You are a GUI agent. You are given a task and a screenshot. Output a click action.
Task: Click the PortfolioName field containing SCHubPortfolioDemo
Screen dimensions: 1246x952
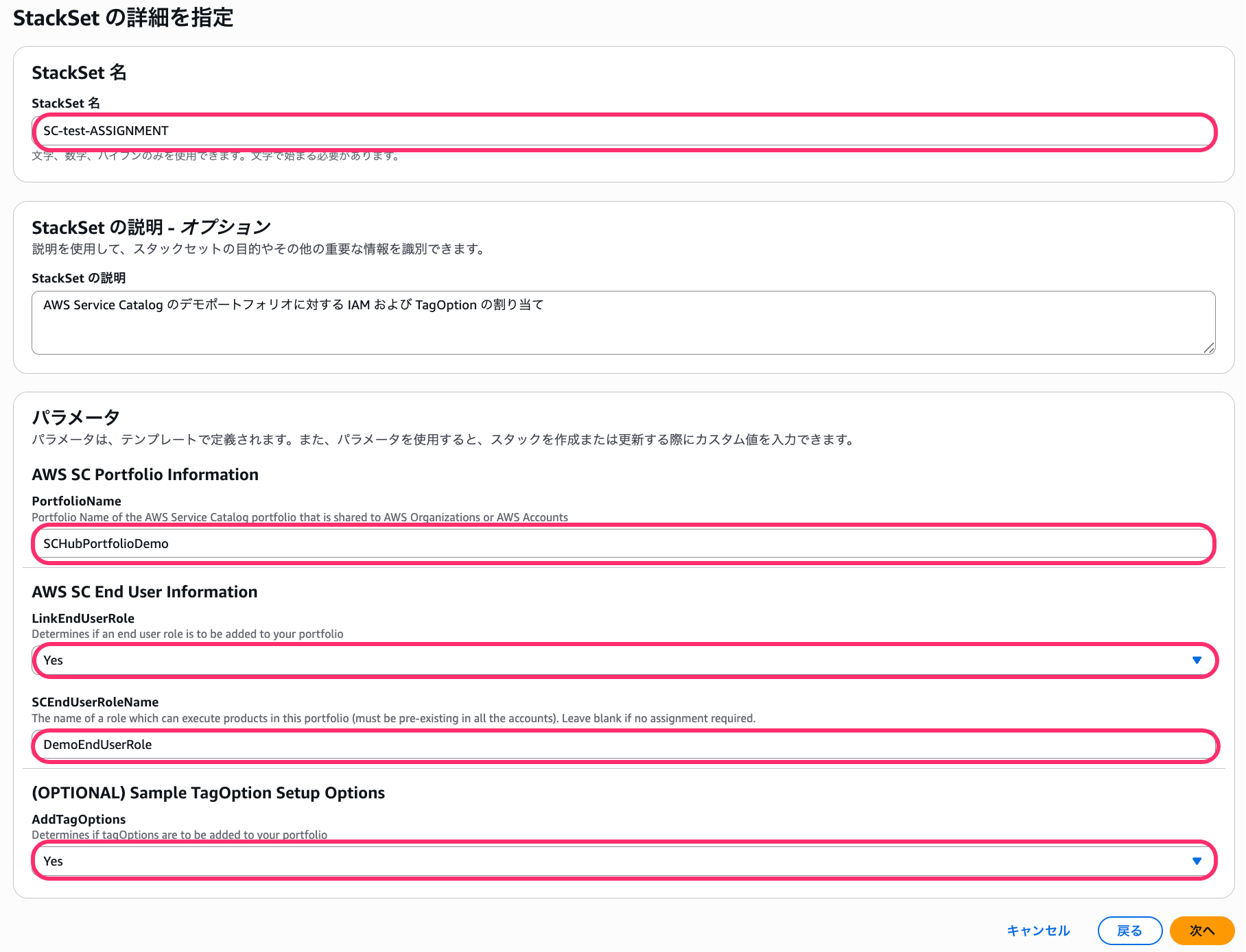pos(623,544)
